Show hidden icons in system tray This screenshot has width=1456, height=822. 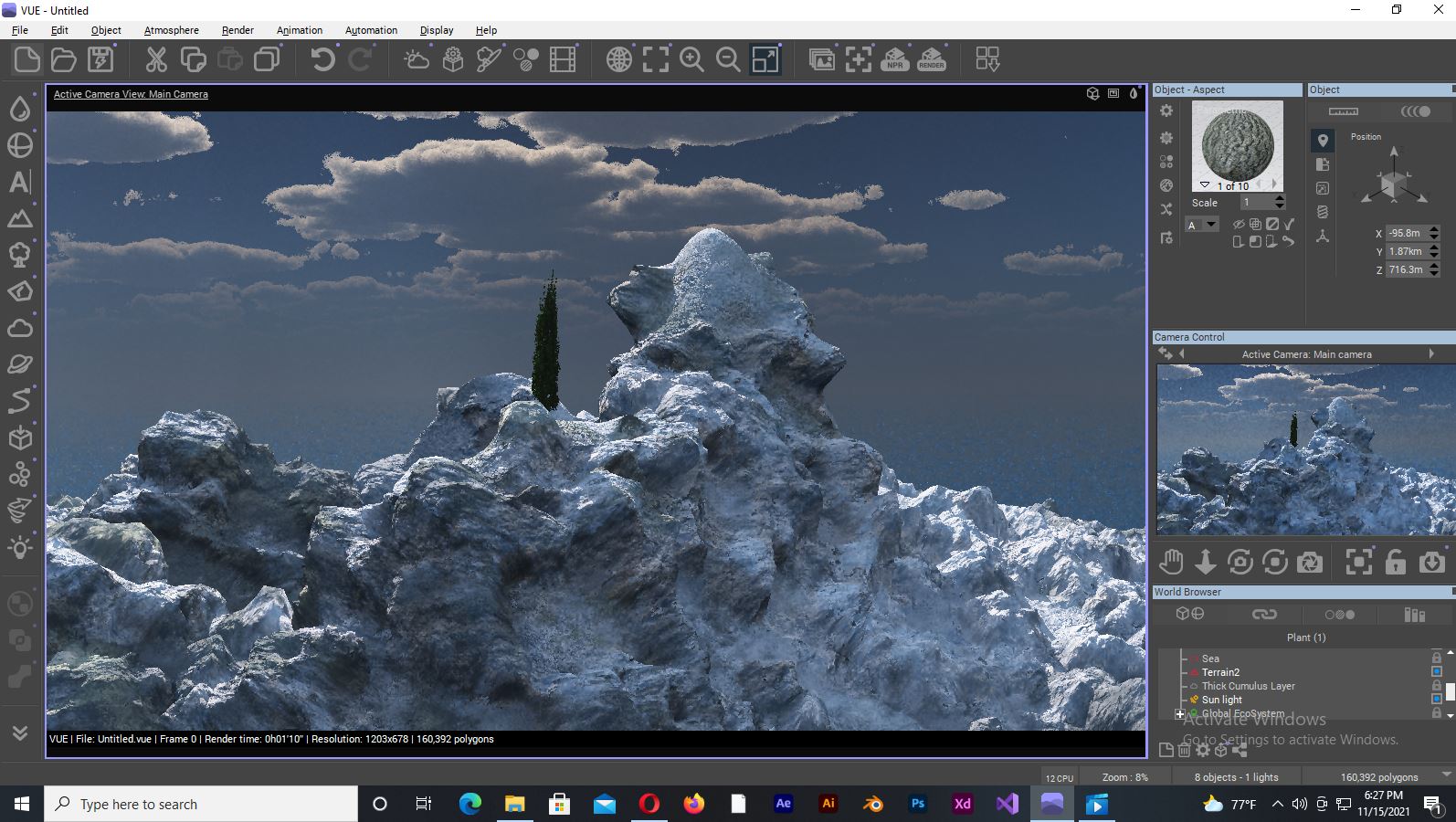click(x=1277, y=804)
